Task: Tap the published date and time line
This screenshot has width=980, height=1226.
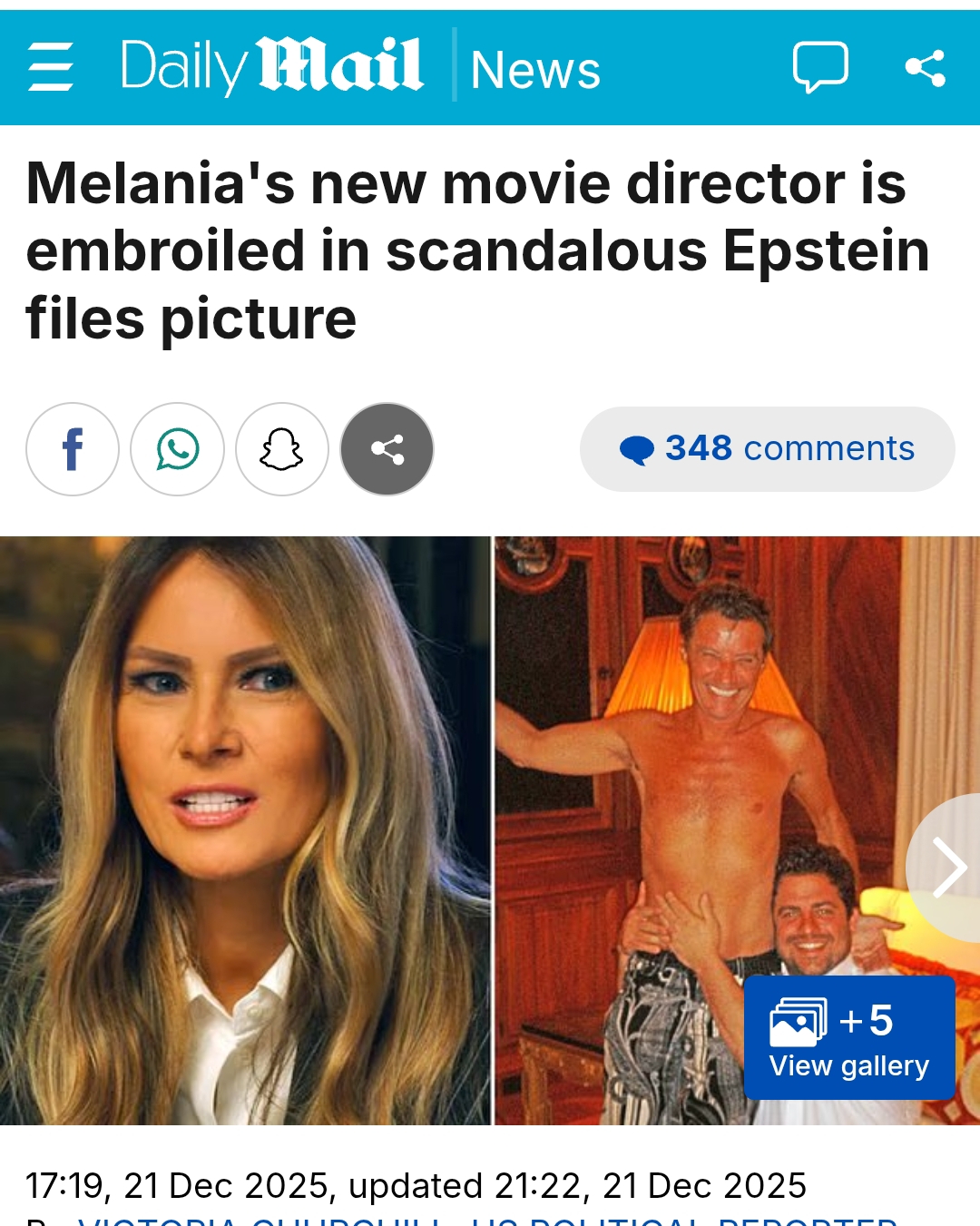Action: (x=416, y=1185)
